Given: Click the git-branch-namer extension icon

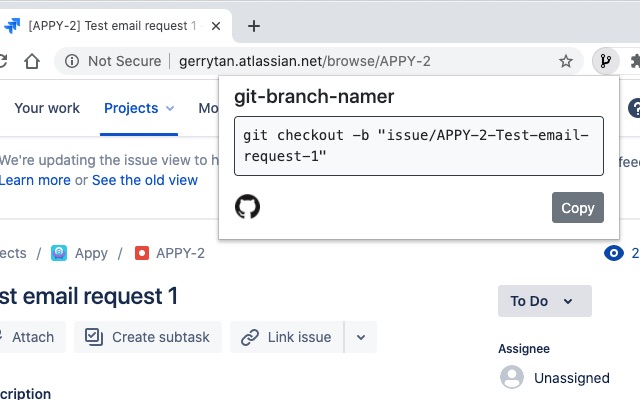Looking at the screenshot, I should click(606, 61).
